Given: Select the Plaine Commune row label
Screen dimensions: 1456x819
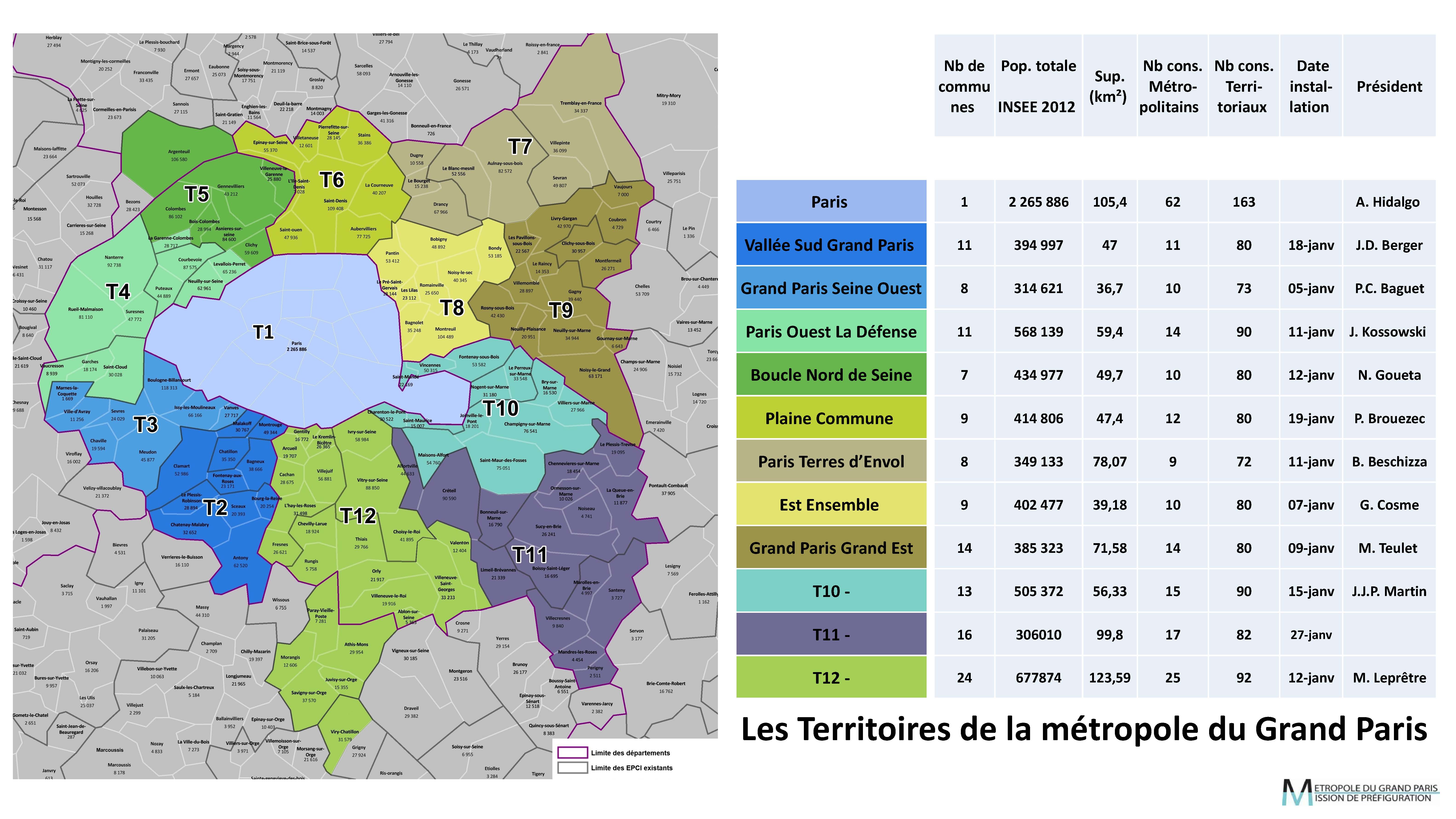Looking at the screenshot, I should point(831,418).
